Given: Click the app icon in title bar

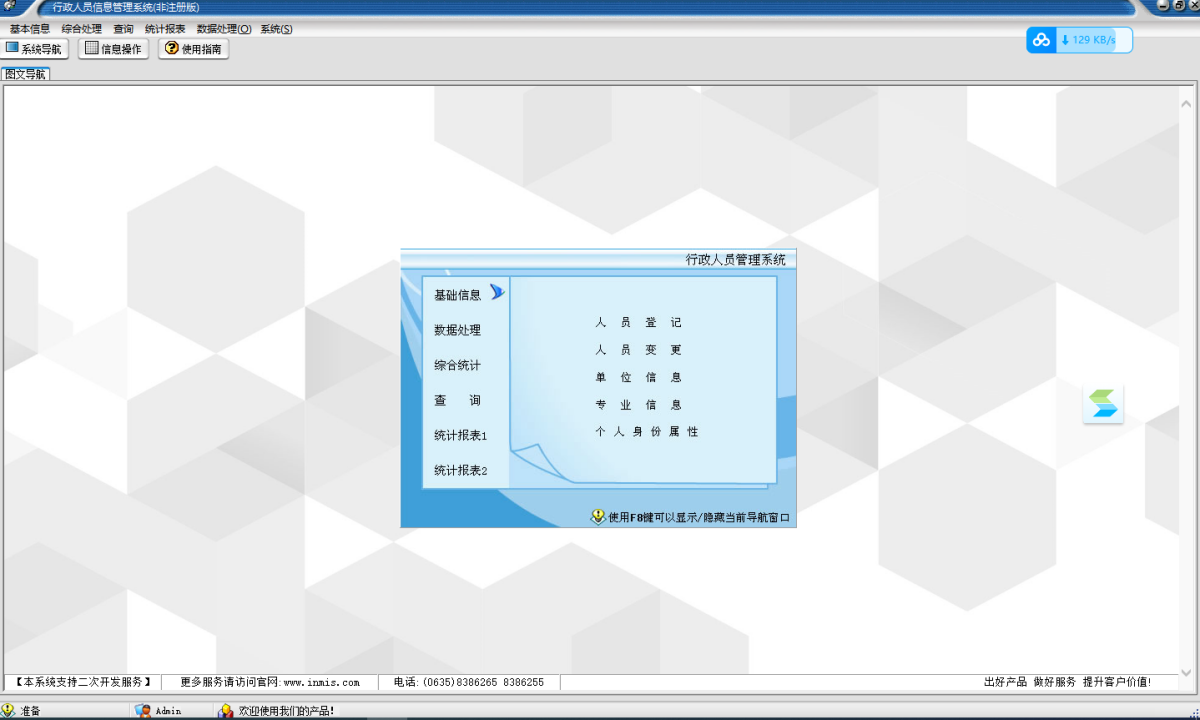Looking at the screenshot, I should click(10, 7).
